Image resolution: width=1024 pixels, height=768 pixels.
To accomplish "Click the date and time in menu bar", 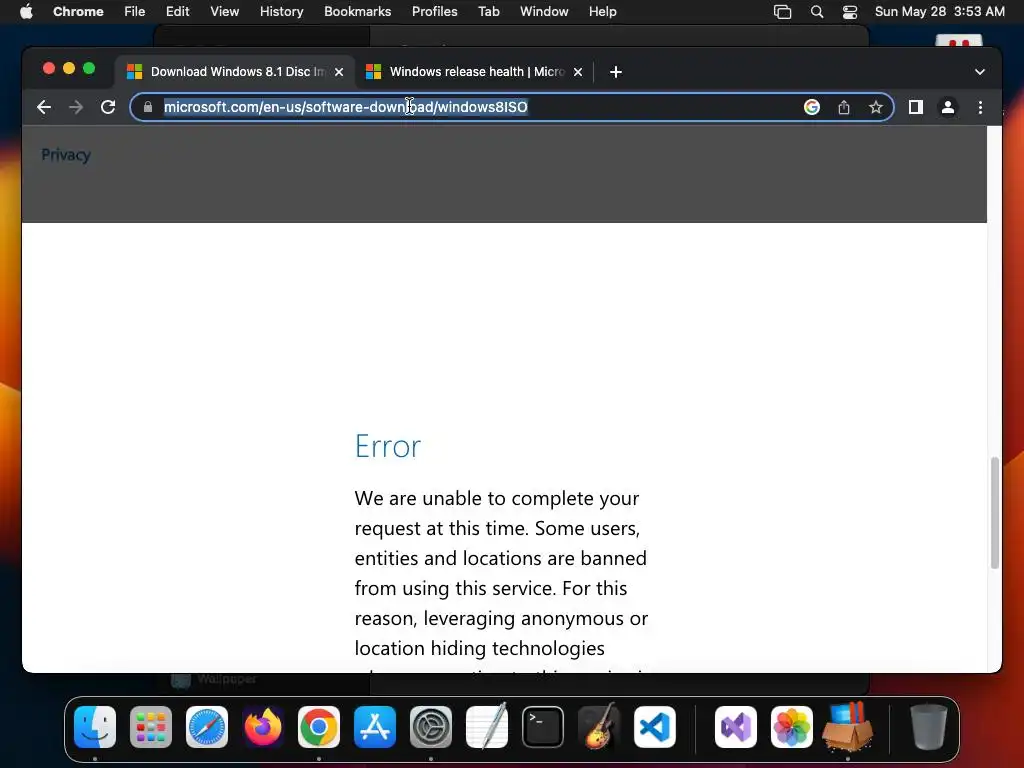I will point(940,12).
